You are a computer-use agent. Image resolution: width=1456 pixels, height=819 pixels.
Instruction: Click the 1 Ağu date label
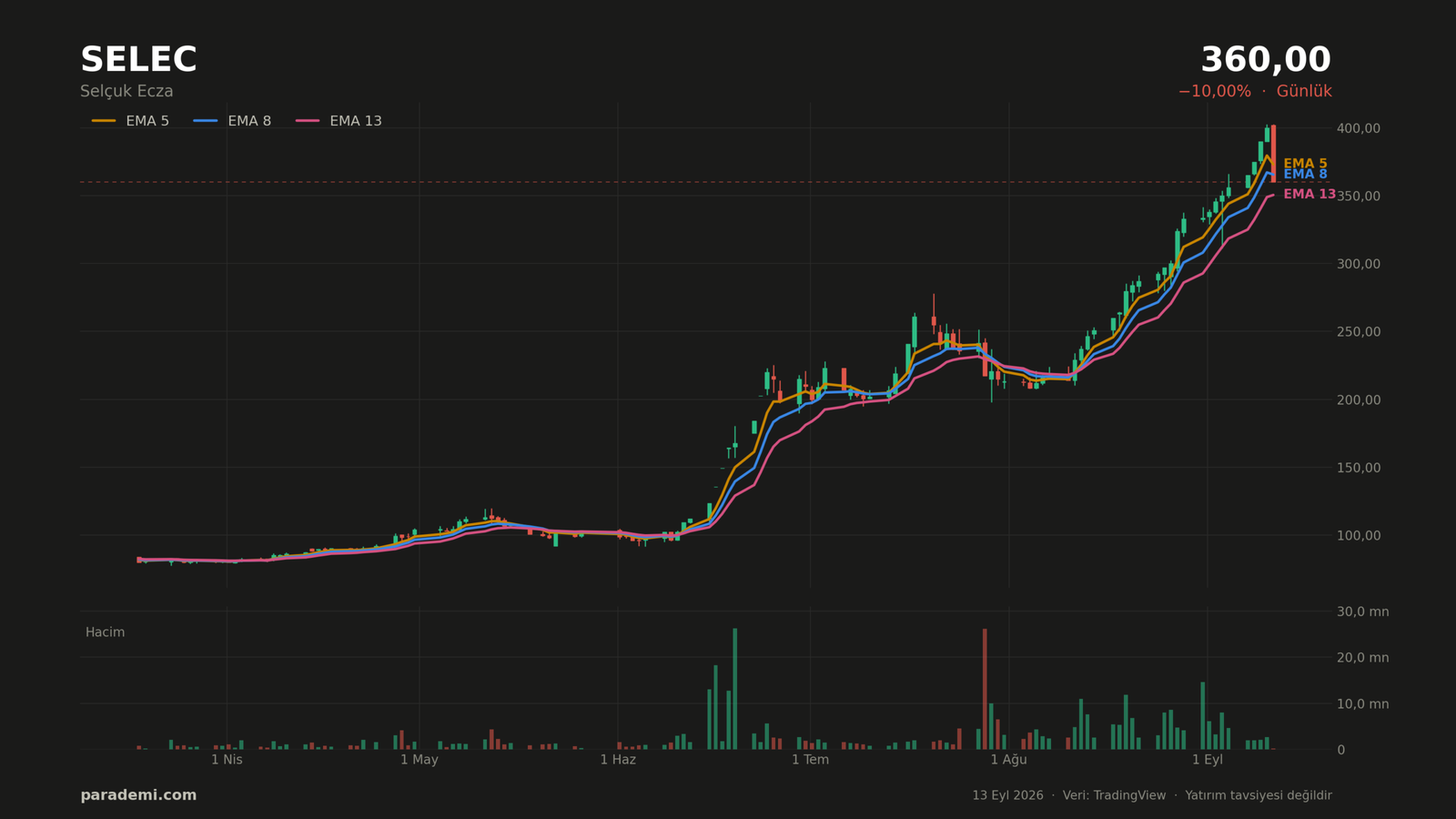click(x=1008, y=760)
